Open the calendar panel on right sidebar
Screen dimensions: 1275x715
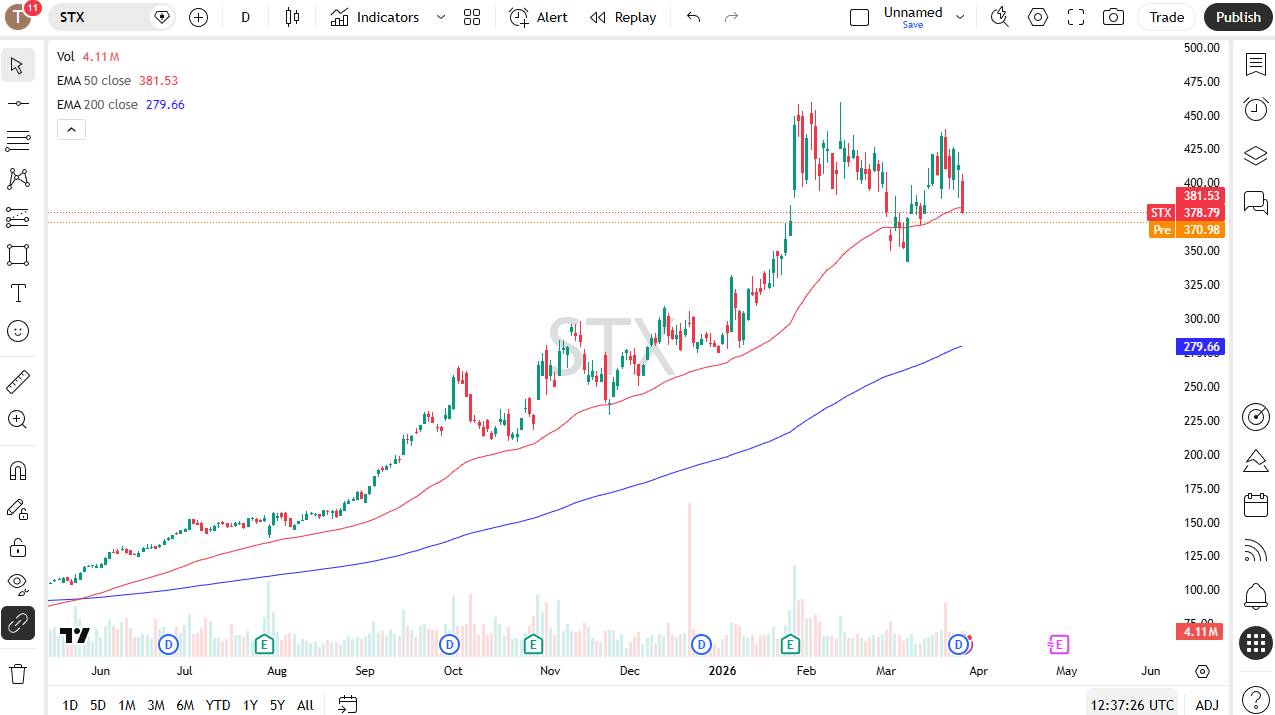(1256, 505)
